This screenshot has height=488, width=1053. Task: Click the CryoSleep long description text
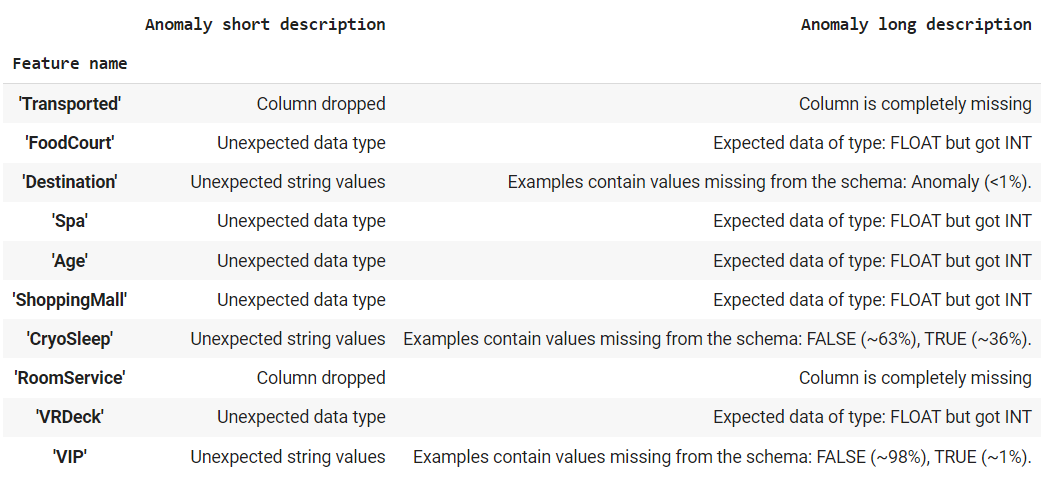coord(717,339)
